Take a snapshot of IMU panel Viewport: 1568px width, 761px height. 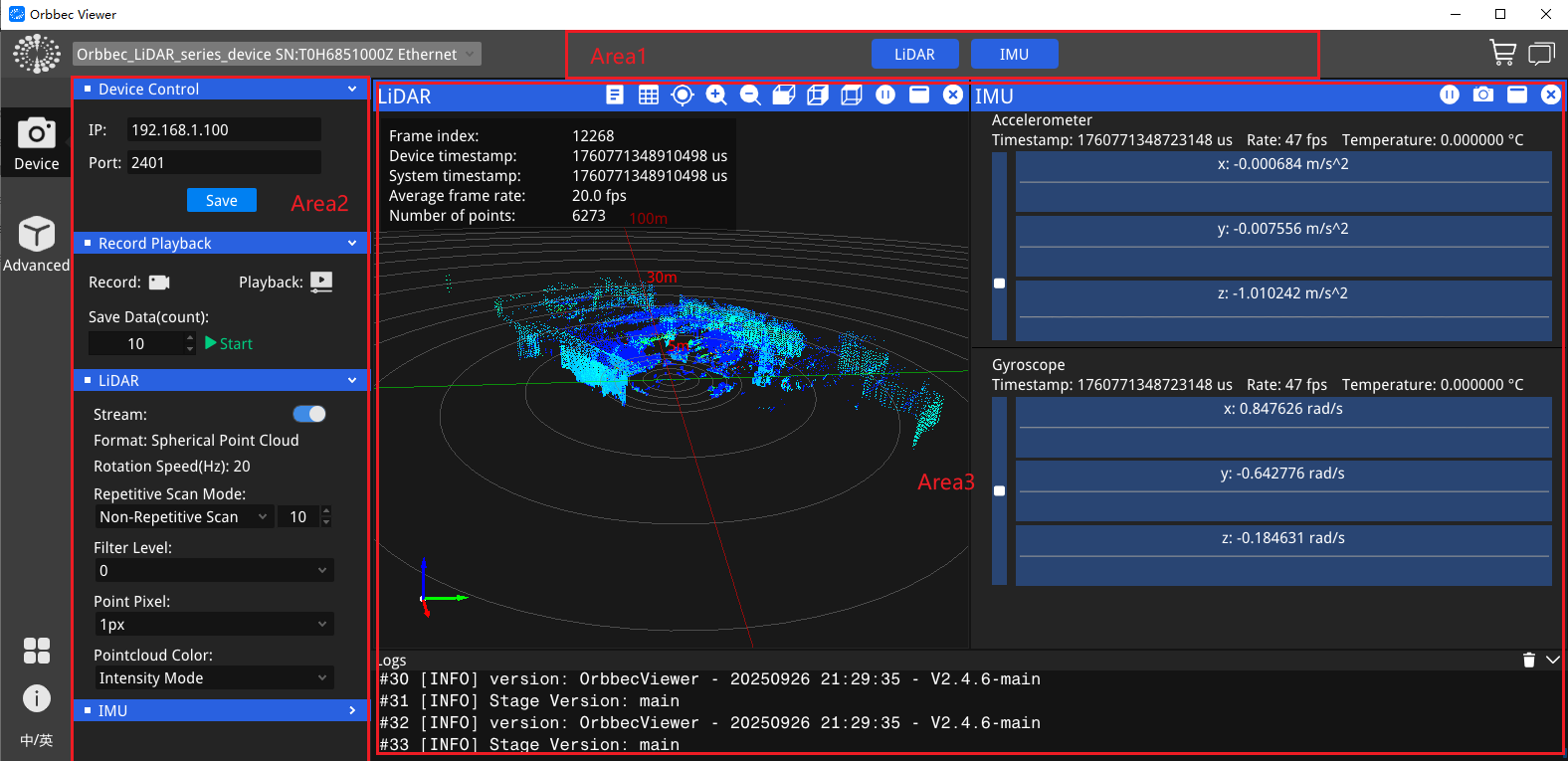point(1483,95)
